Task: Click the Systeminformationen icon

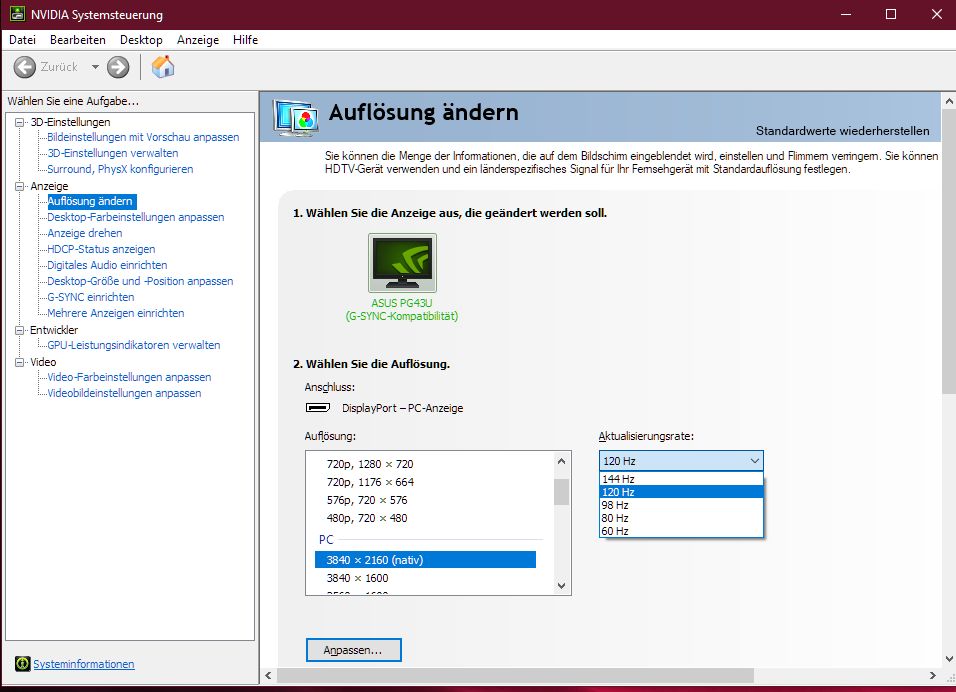Action: pyautogui.click(x=23, y=663)
